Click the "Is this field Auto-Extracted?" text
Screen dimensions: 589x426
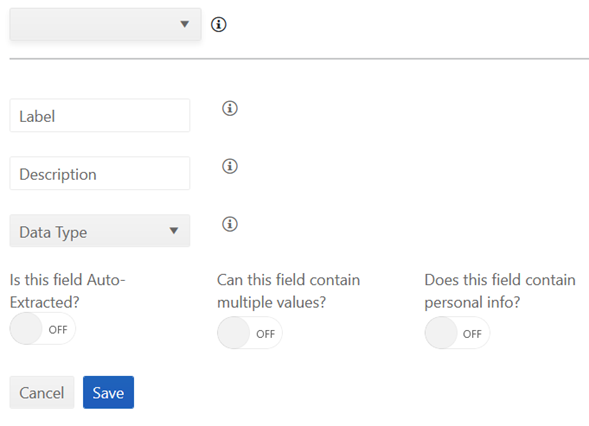tap(68, 291)
